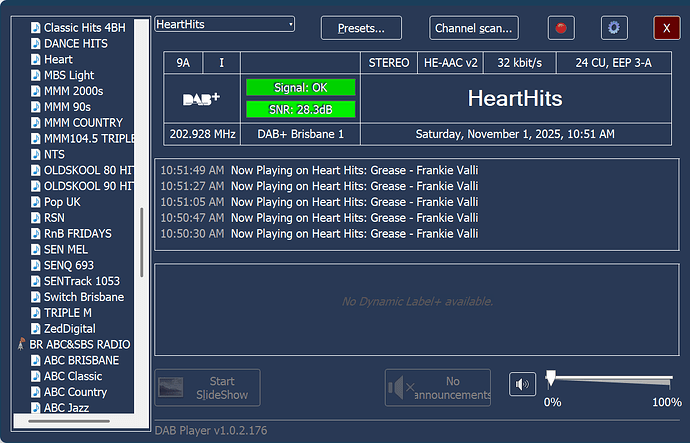Click the date and time cell

tap(515, 134)
